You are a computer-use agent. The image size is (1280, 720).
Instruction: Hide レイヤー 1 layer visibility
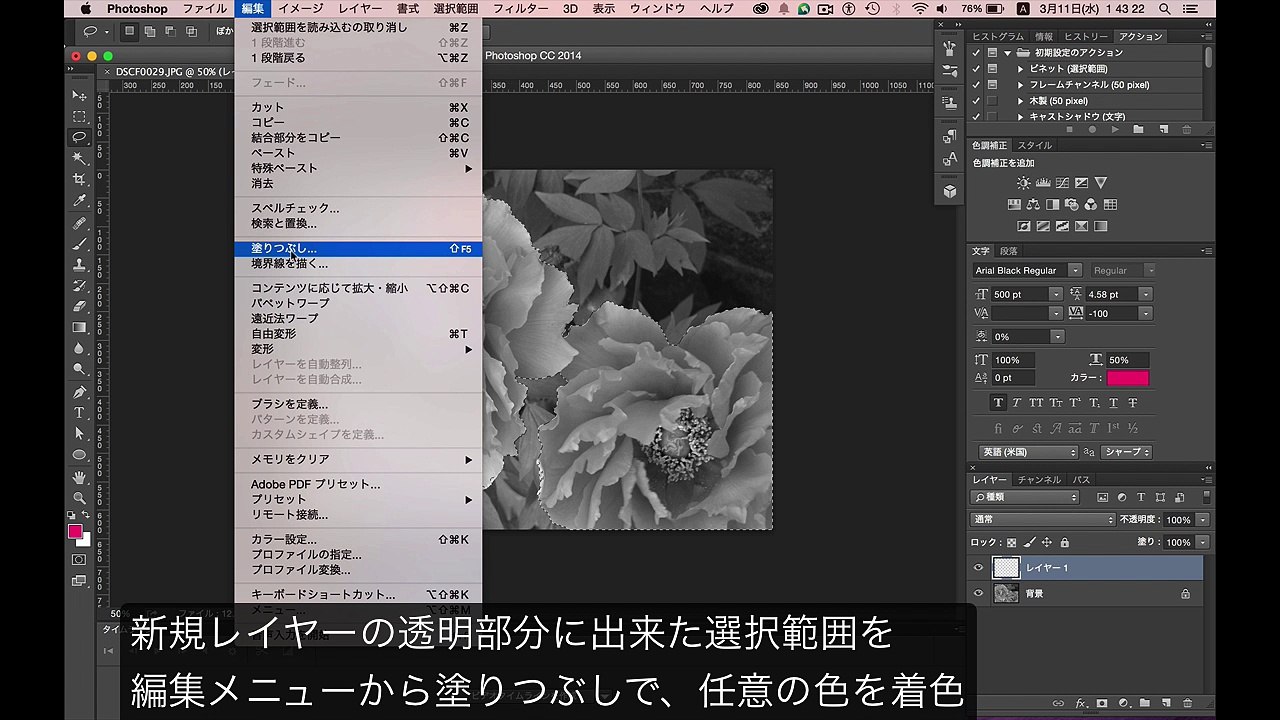(x=979, y=568)
